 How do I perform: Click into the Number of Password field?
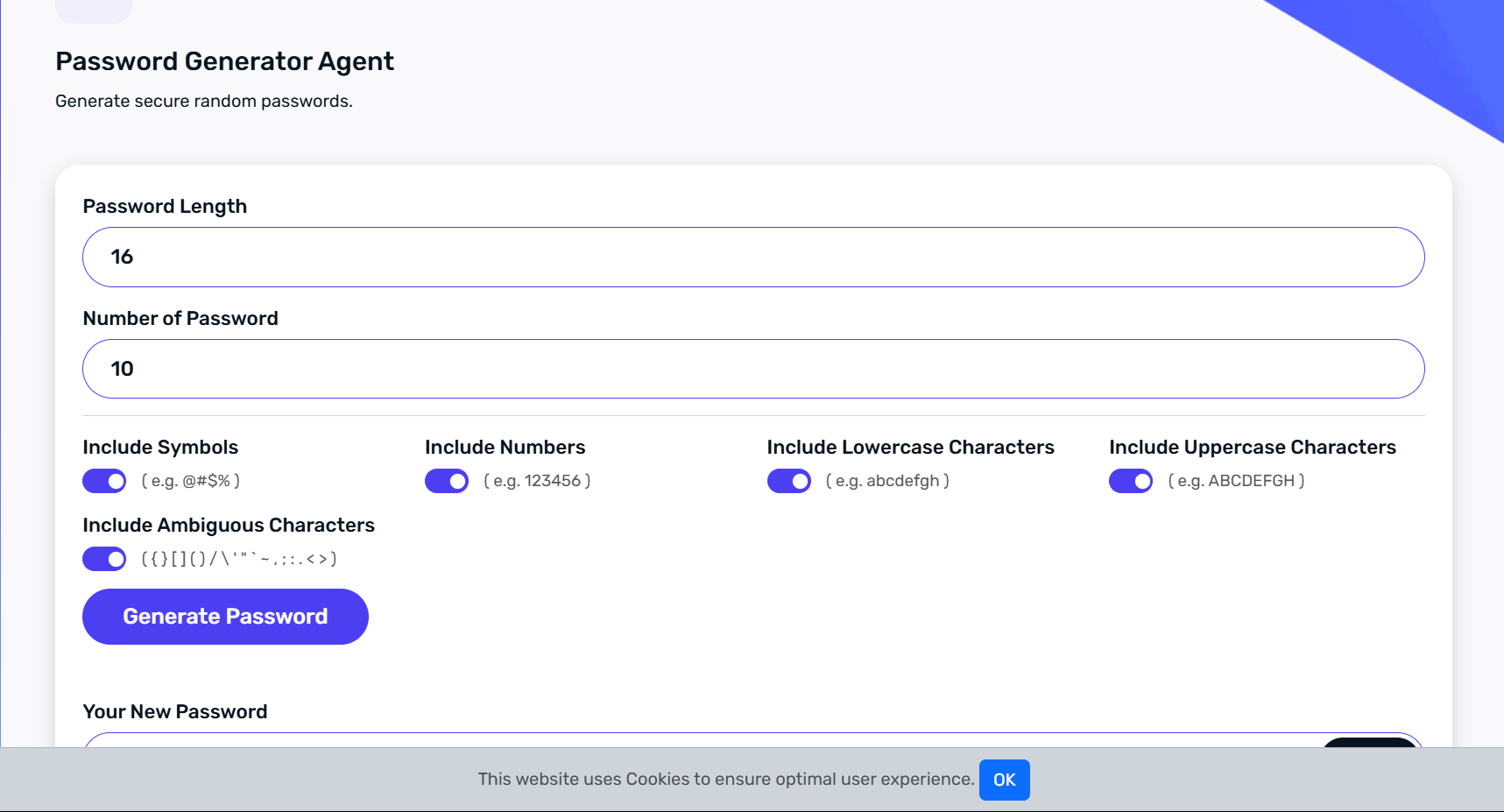[753, 369]
